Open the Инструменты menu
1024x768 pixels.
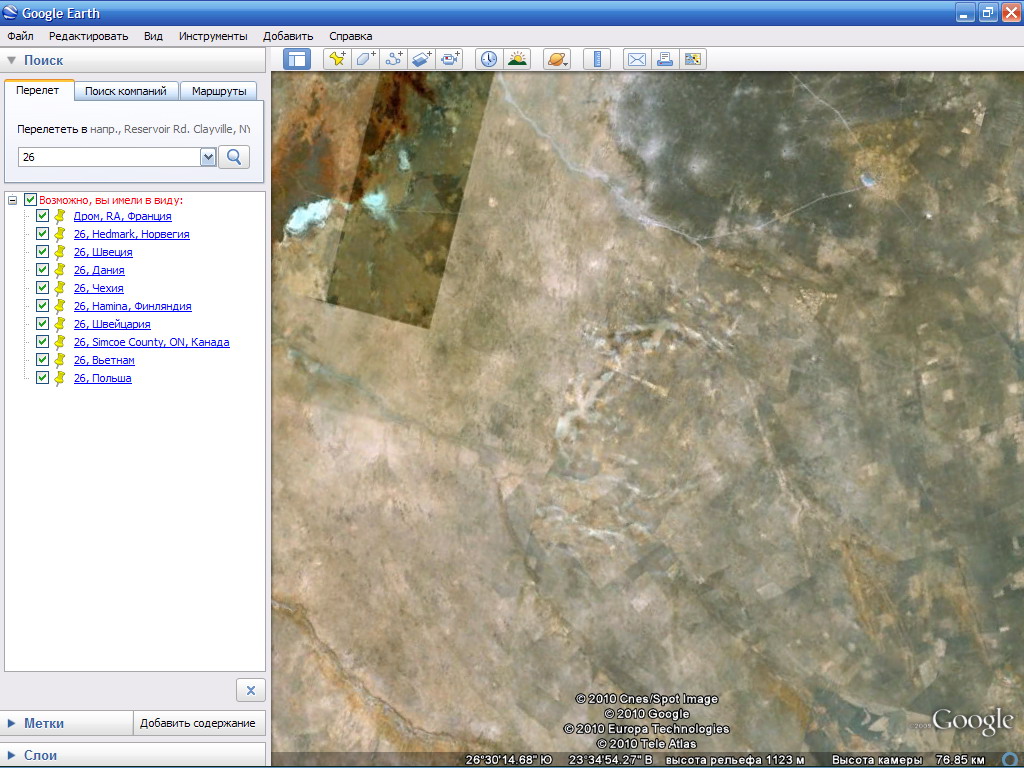click(x=213, y=36)
